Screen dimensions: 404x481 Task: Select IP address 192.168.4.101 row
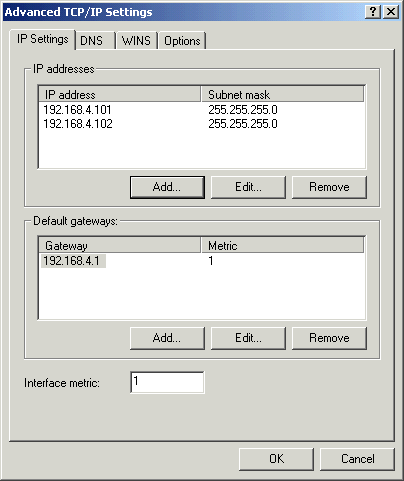coord(202,110)
